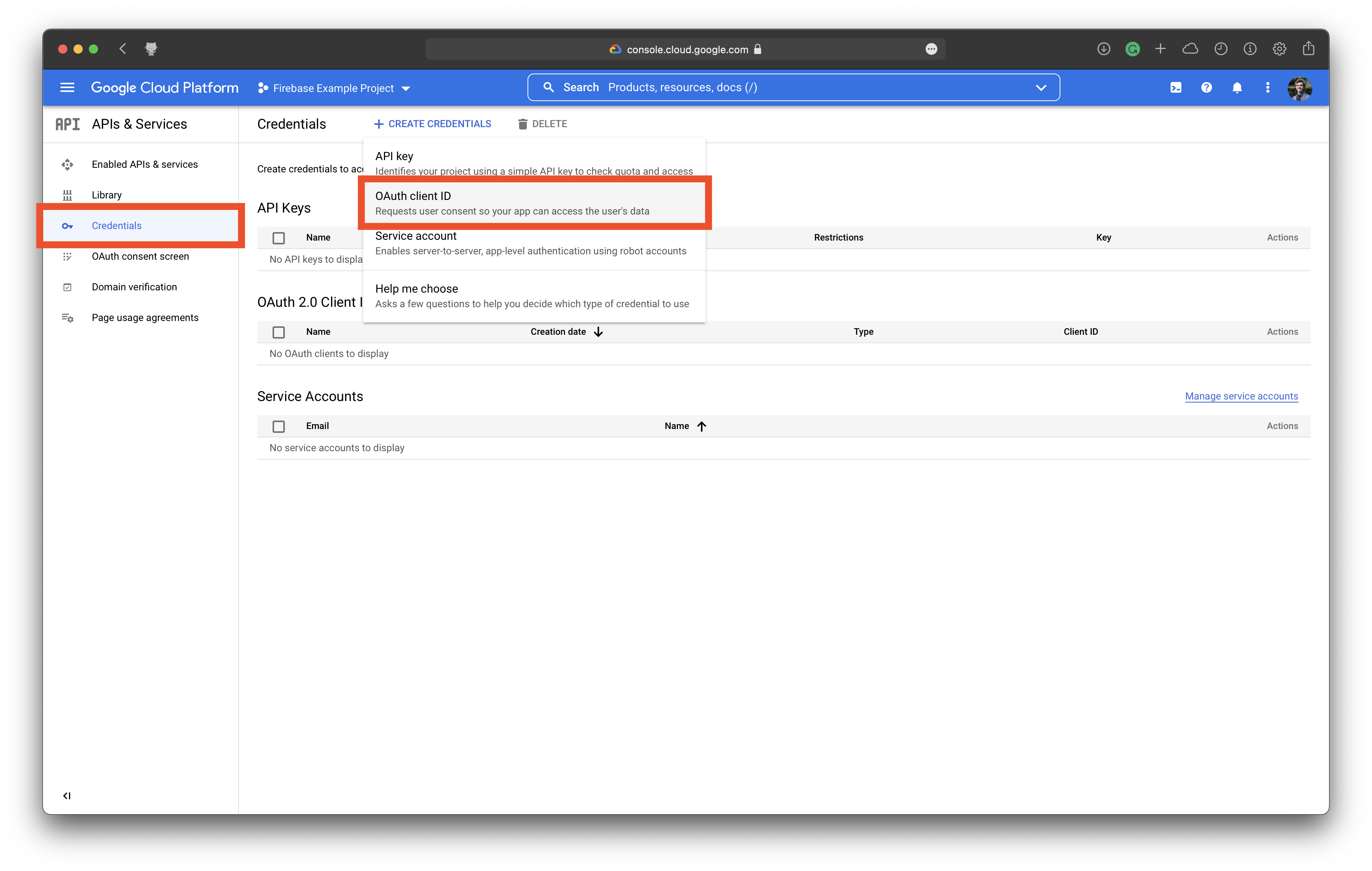Expand the search bar dropdown arrow
The height and width of the screenshot is (871, 1372).
tap(1040, 87)
